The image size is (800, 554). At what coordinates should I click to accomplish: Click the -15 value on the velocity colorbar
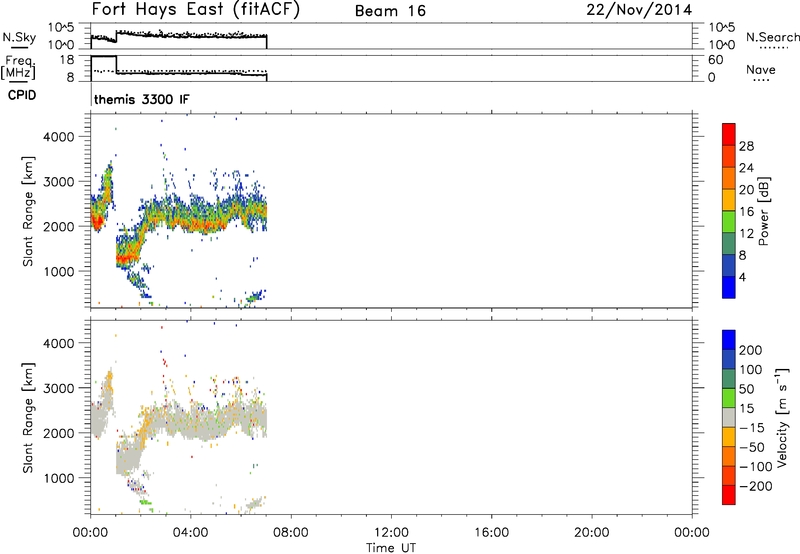click(x=752, y=427)
